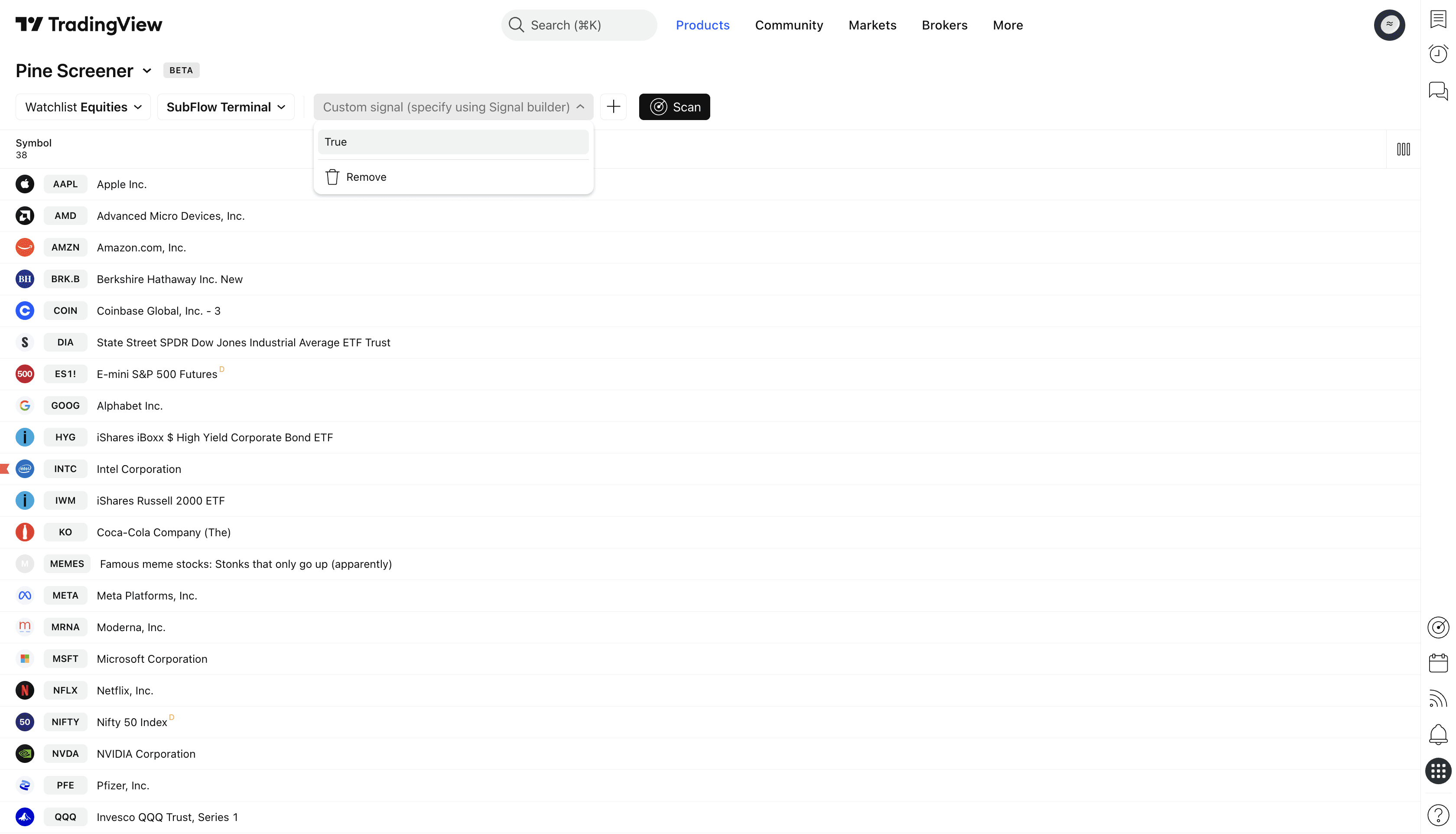
Task: Open the watchlist panel icon in the sidebar
Action: click(1438, 20)
